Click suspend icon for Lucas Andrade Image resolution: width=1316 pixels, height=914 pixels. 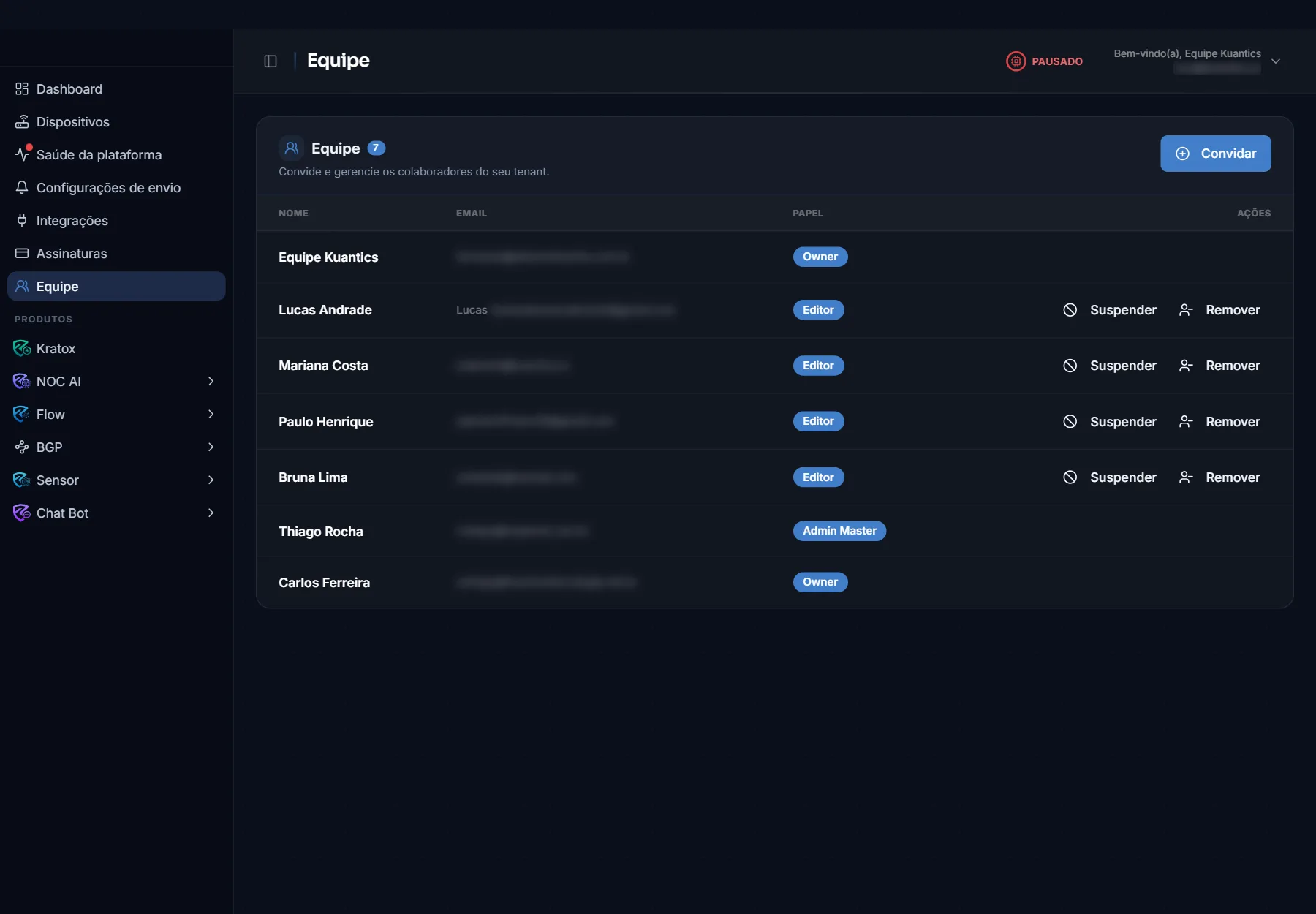1070,310
